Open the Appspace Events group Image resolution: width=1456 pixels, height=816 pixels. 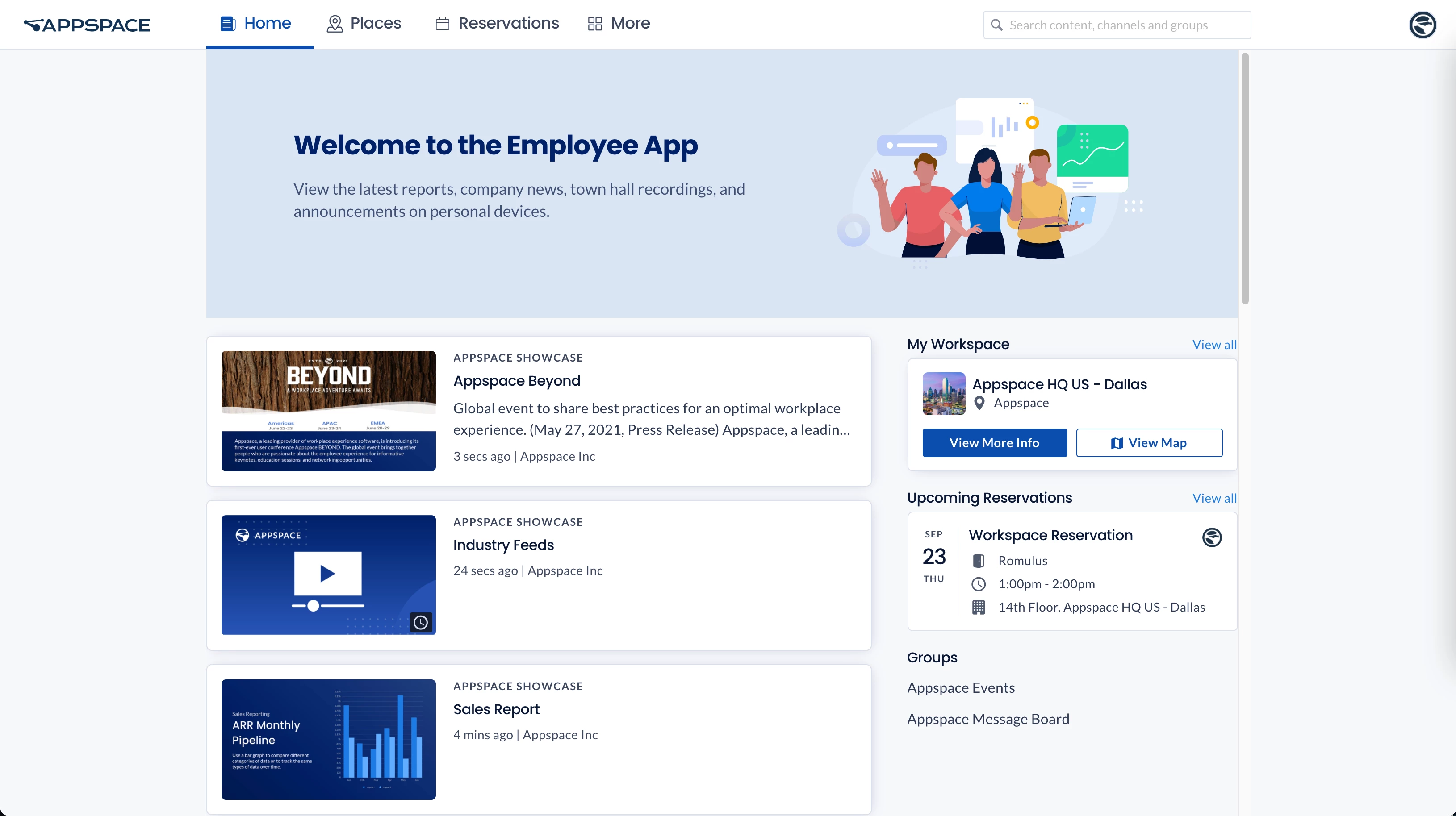tap(961, 688)
